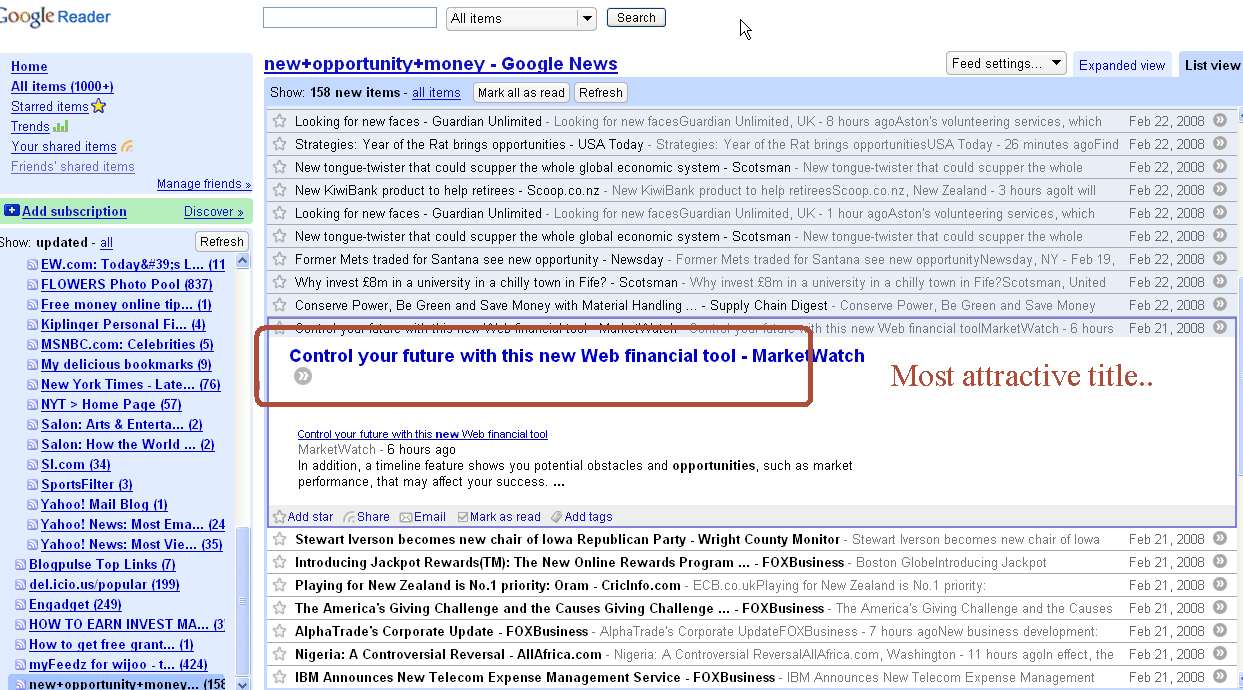Click in the search text field

click(x=350, y=18)
